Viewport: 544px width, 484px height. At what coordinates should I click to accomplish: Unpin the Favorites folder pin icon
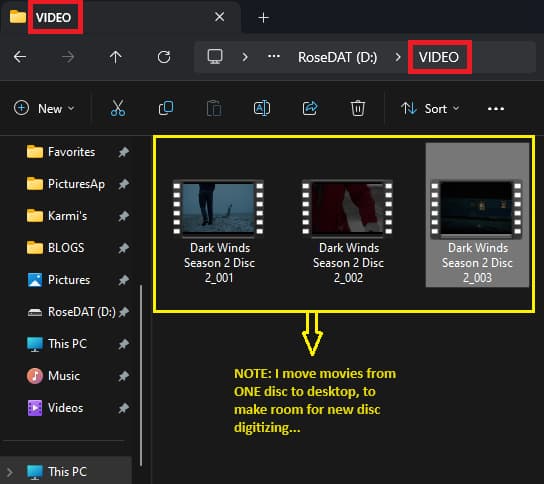click(124, 152)
